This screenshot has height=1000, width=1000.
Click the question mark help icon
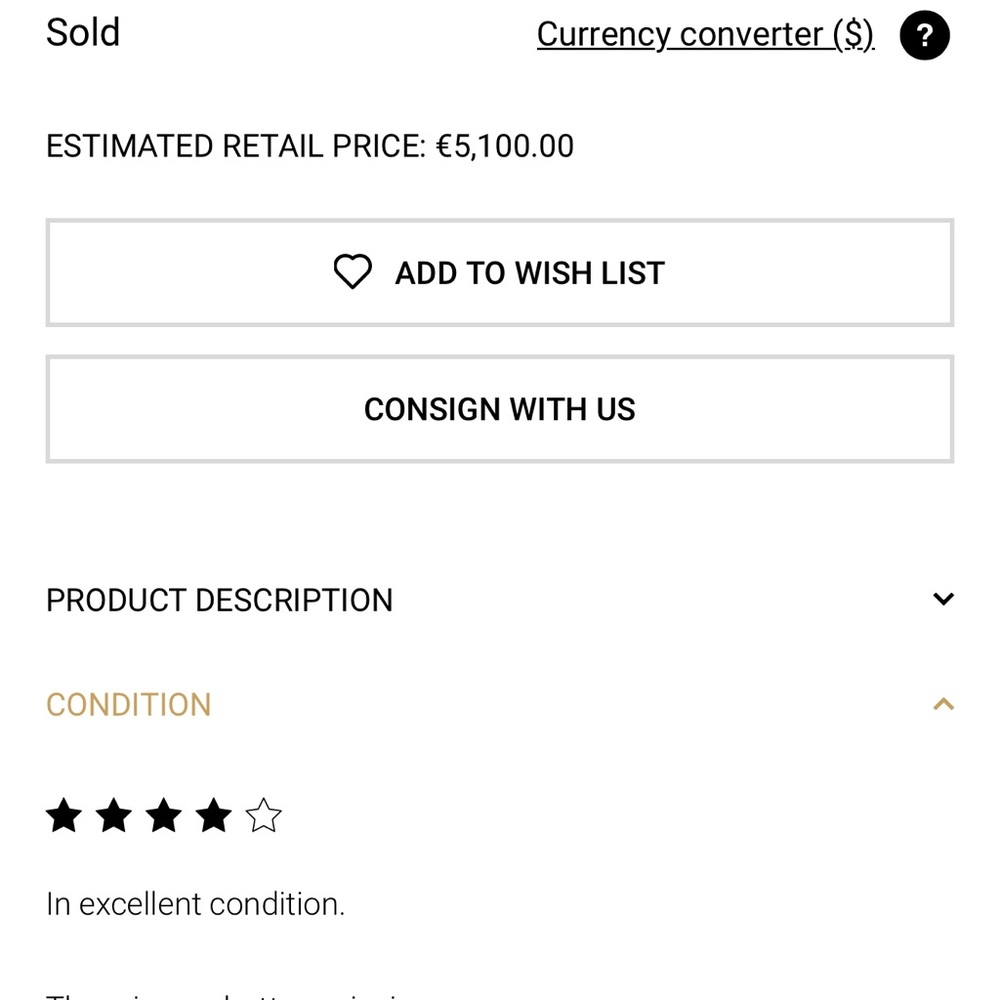(924, 36)
